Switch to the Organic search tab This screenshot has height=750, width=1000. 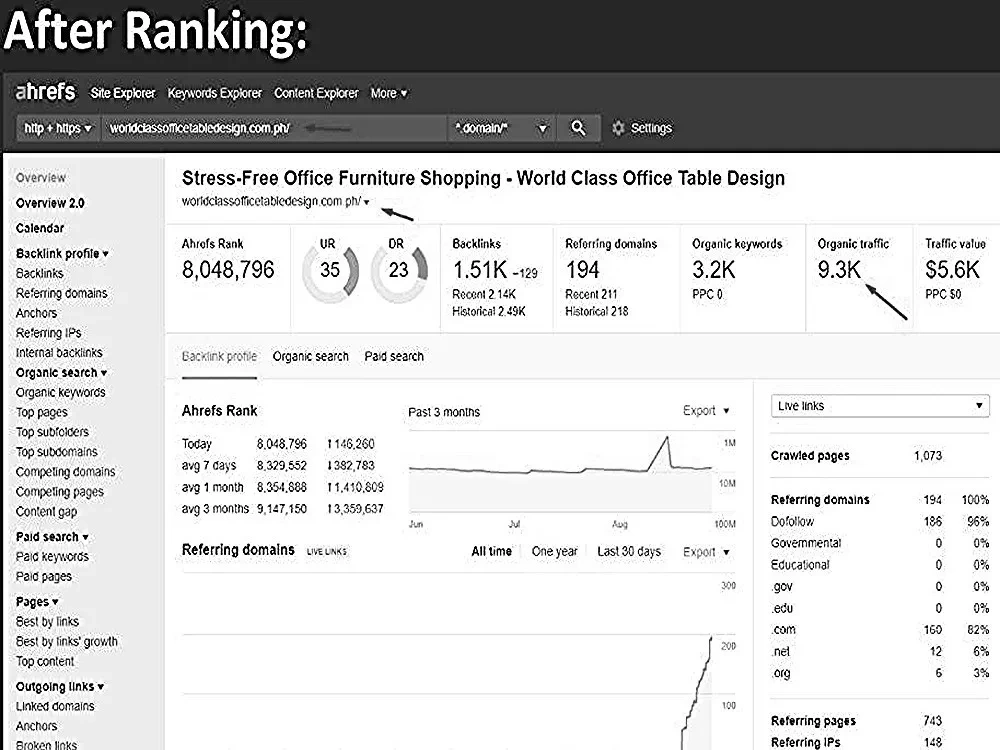pos(311,357)
